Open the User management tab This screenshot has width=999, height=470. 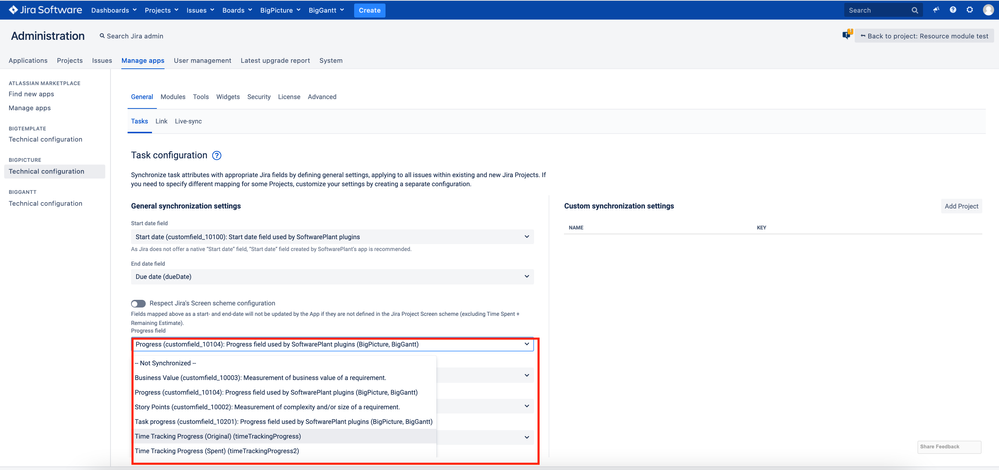tap(203, 61)
